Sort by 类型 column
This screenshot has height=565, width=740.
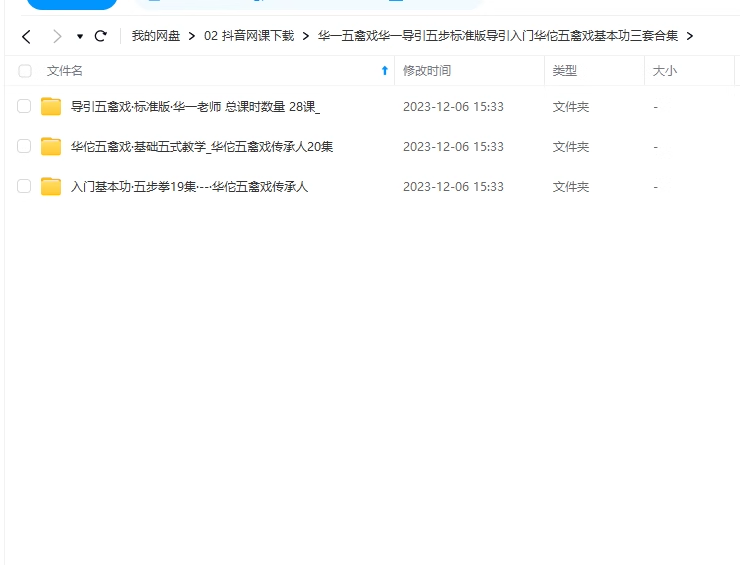564,71
